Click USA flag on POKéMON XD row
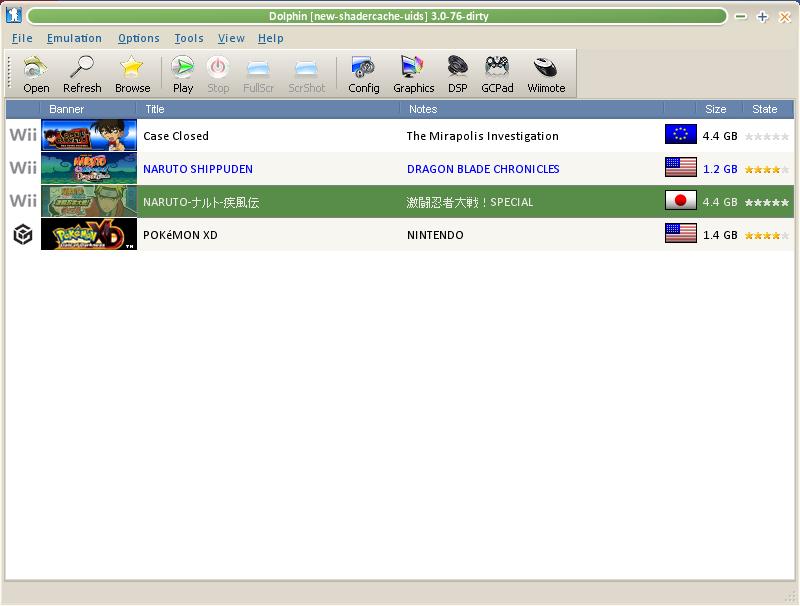 click(x=681, y=233)
